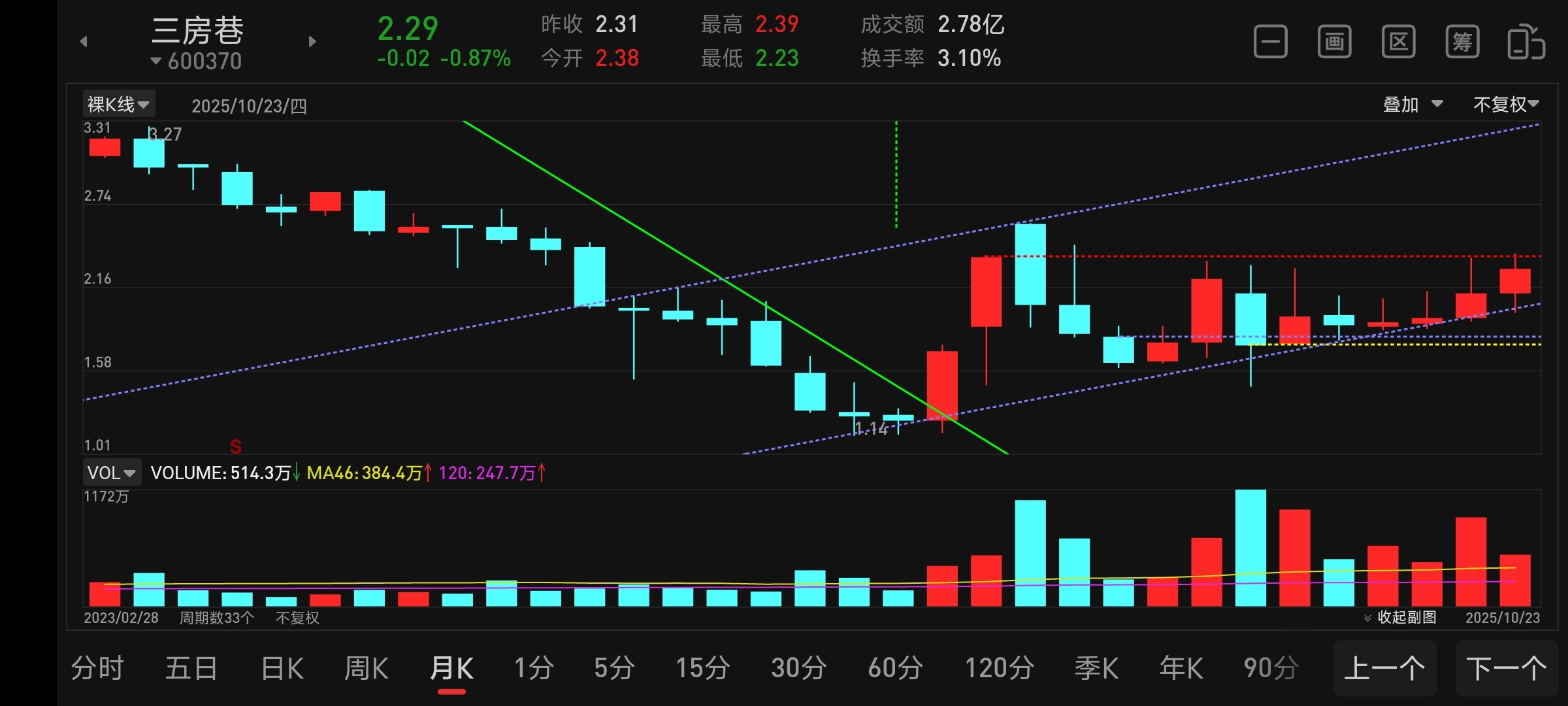Viewport: 1568px width, 706px height.
Task: Go to previous stock with left arrow
Action: pyautogui.click(x=84, y=42)
